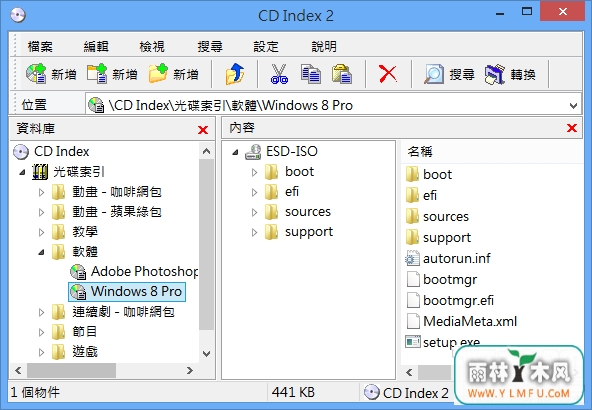Expand the 遊戲 folder node
Viewport: 592px width, 410px height.
pyautogui.click(x=42, y=352)
